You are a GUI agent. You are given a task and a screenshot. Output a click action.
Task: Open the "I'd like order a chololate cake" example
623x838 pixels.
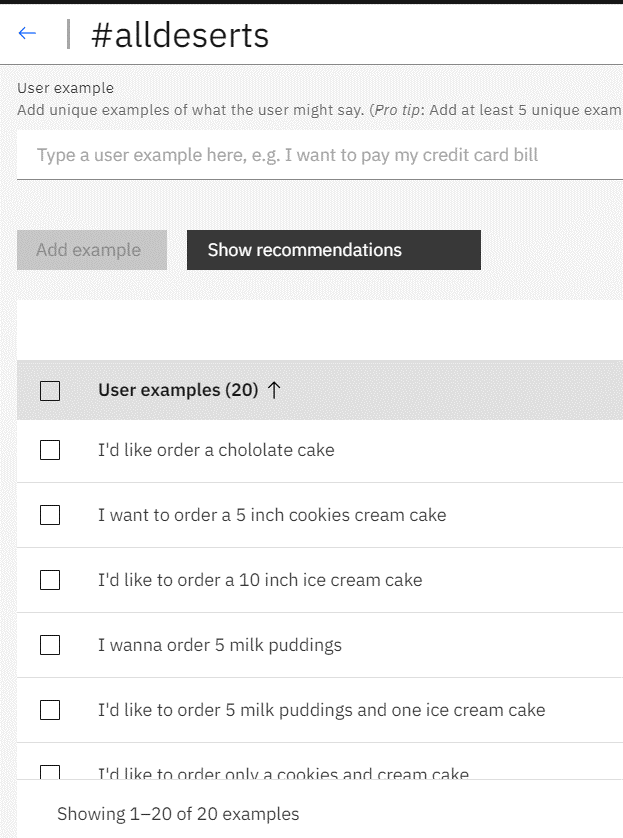(x=216, y=450)
